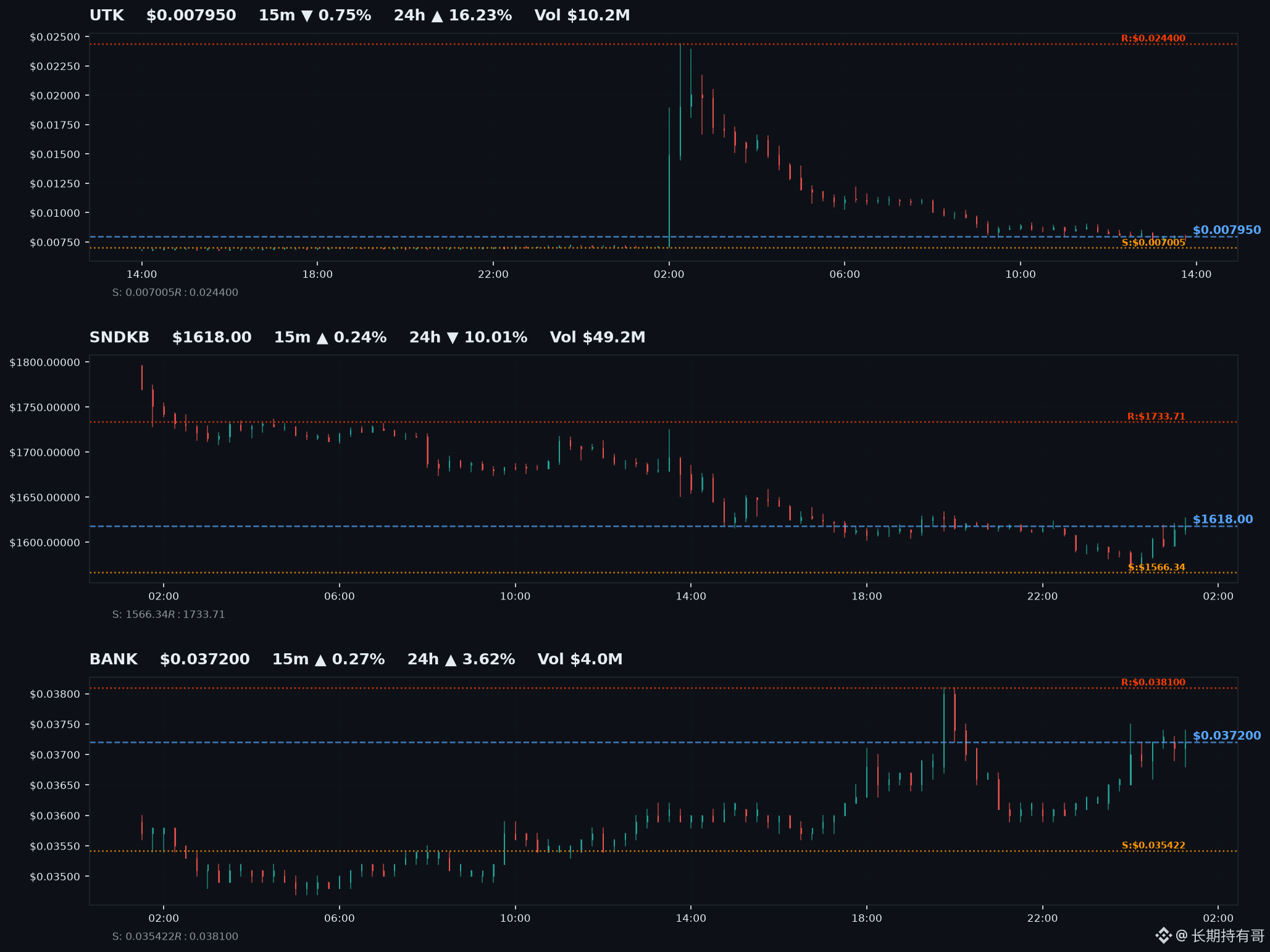Click the 10:00 time label under SNDKB chart
The height and width of the screenshot is (952, 1270).
pos(515,596)
